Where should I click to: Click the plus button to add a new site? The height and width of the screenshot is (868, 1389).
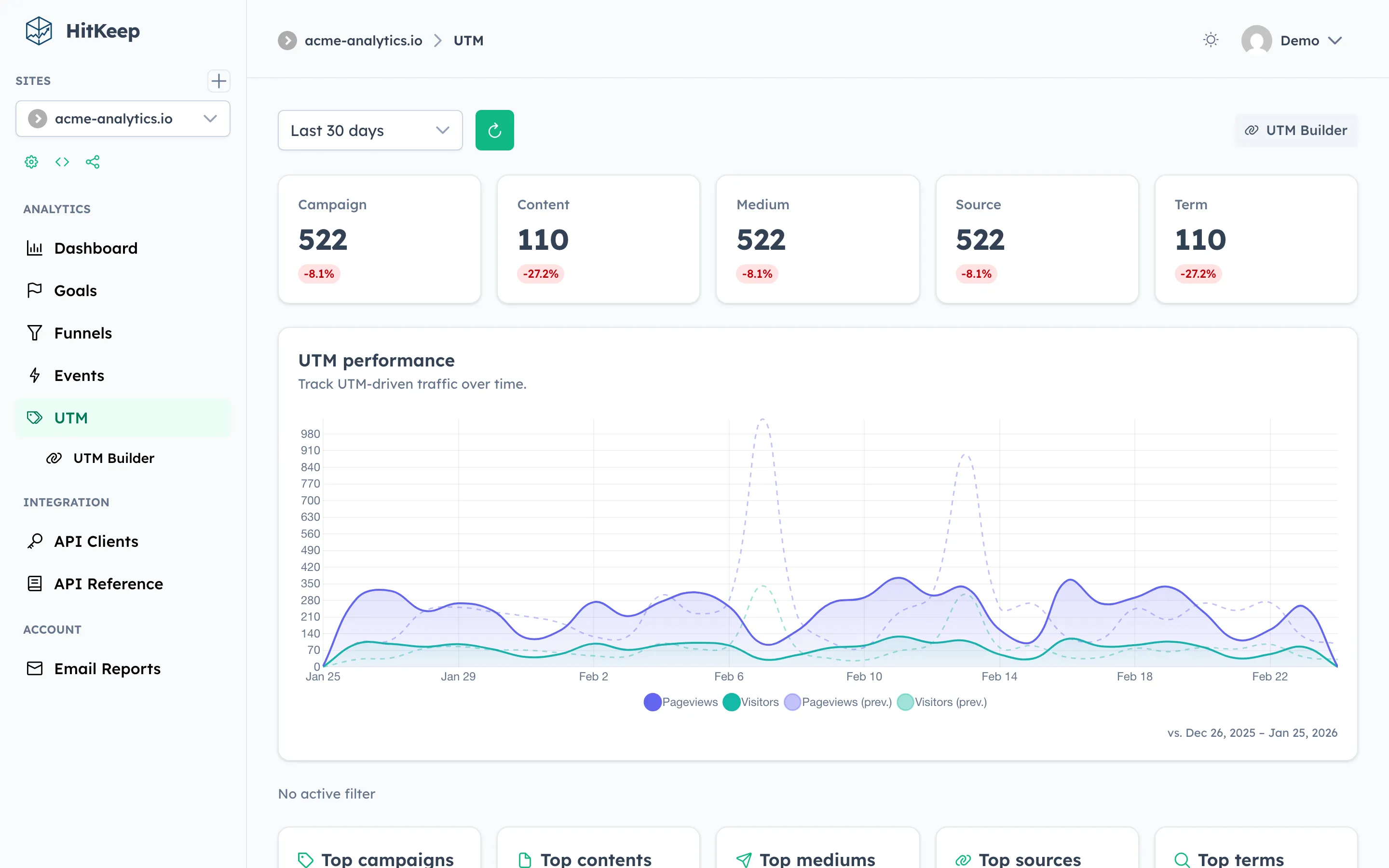coord(218,81)
